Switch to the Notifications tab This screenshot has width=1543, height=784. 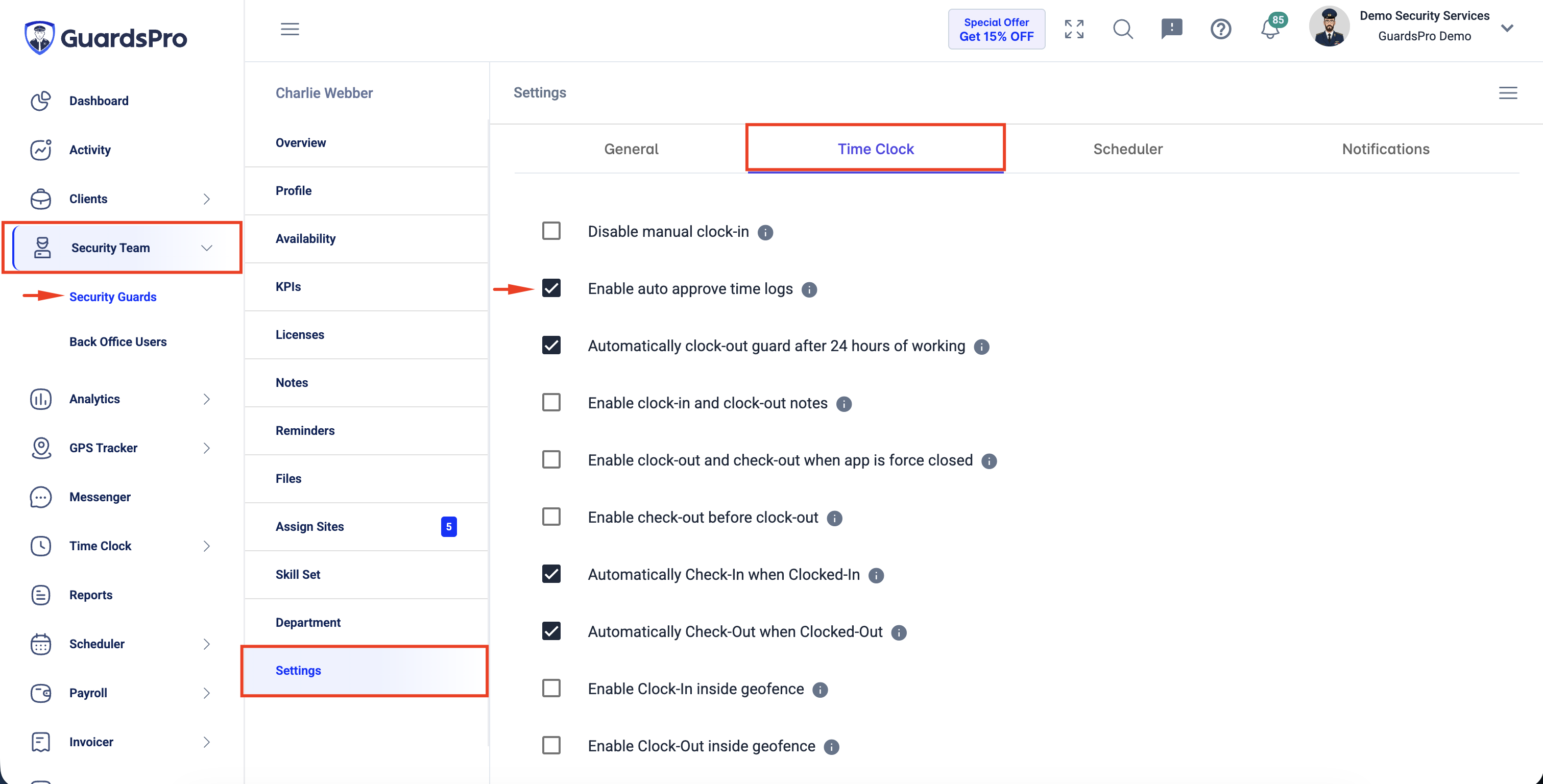tap(1385, 149)
